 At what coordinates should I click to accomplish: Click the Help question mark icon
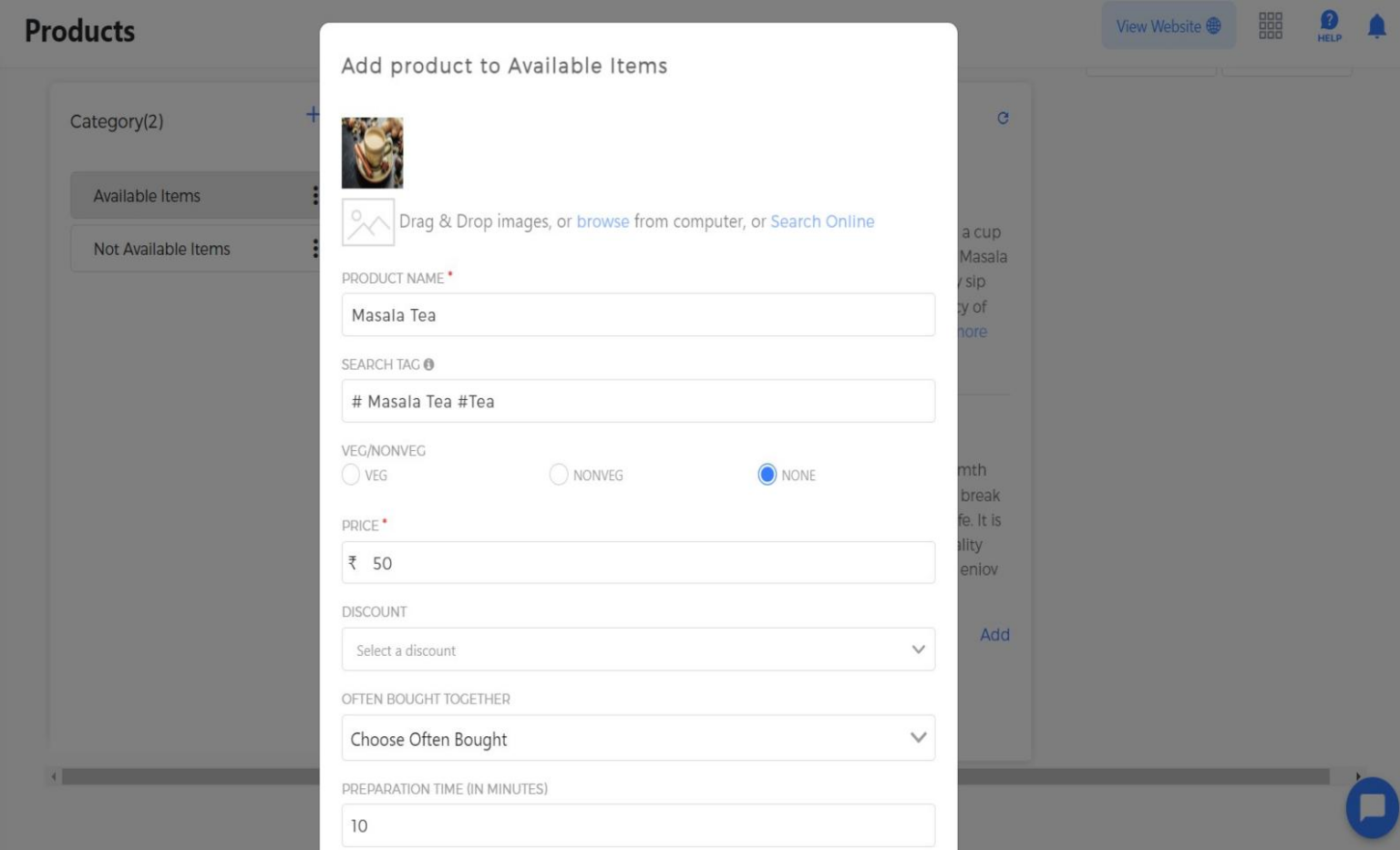pyautogui.click(x=1329, y=25)
